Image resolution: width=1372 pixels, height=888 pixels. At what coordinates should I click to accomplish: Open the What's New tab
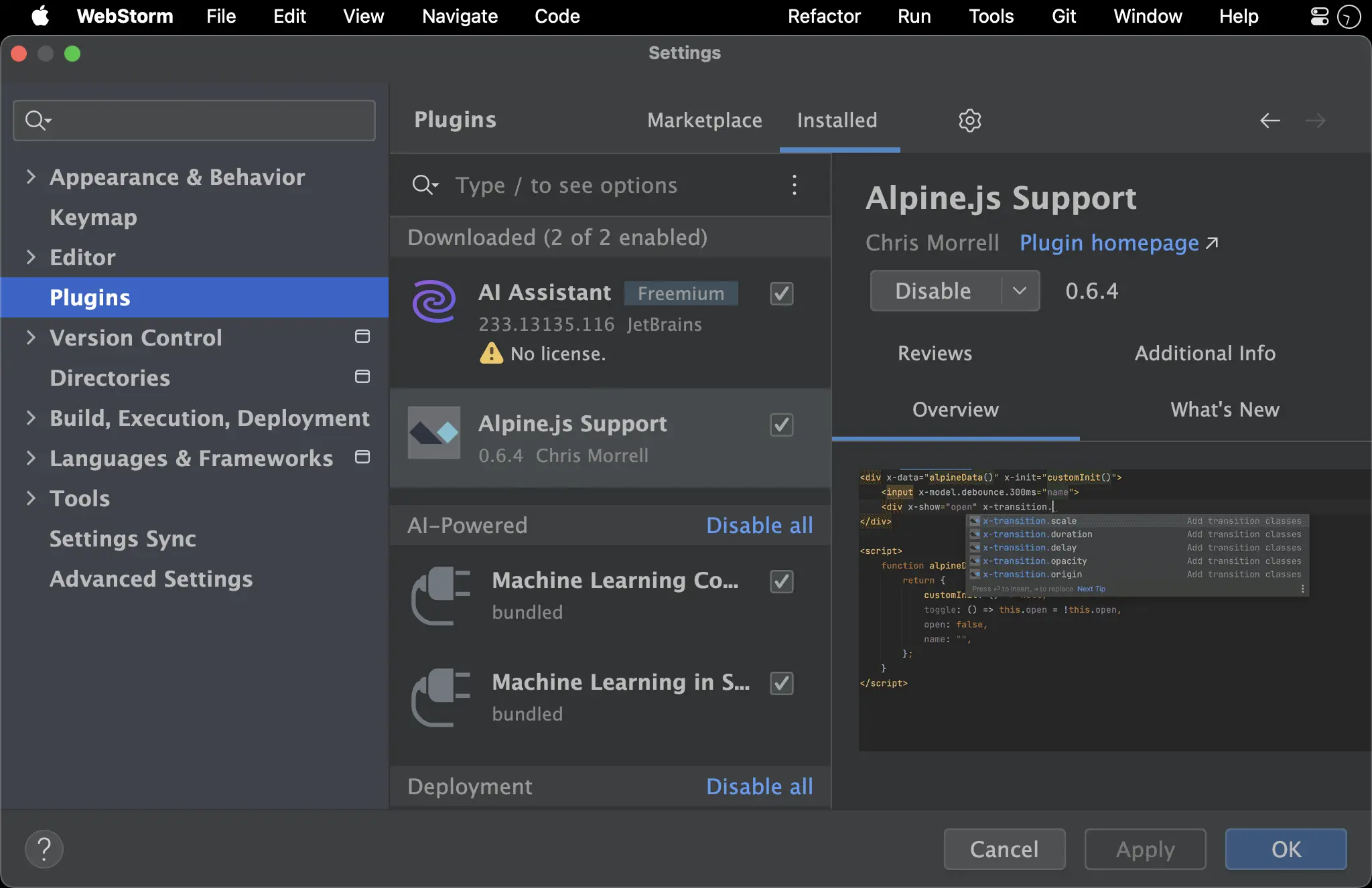point(1225,409)
